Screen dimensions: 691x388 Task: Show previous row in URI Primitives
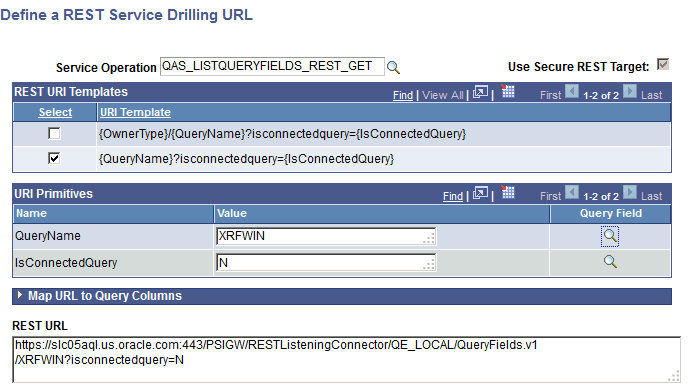tap(572, 193)
